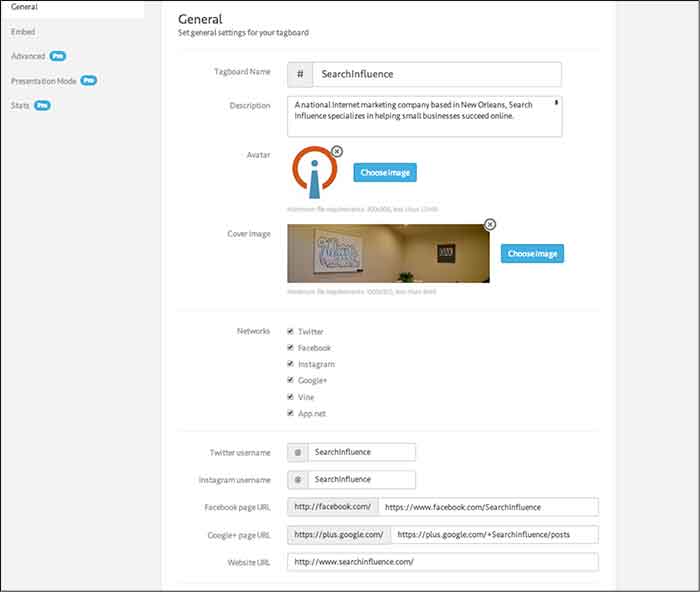Uncheck the Vine network checkbox

(291, 396)
